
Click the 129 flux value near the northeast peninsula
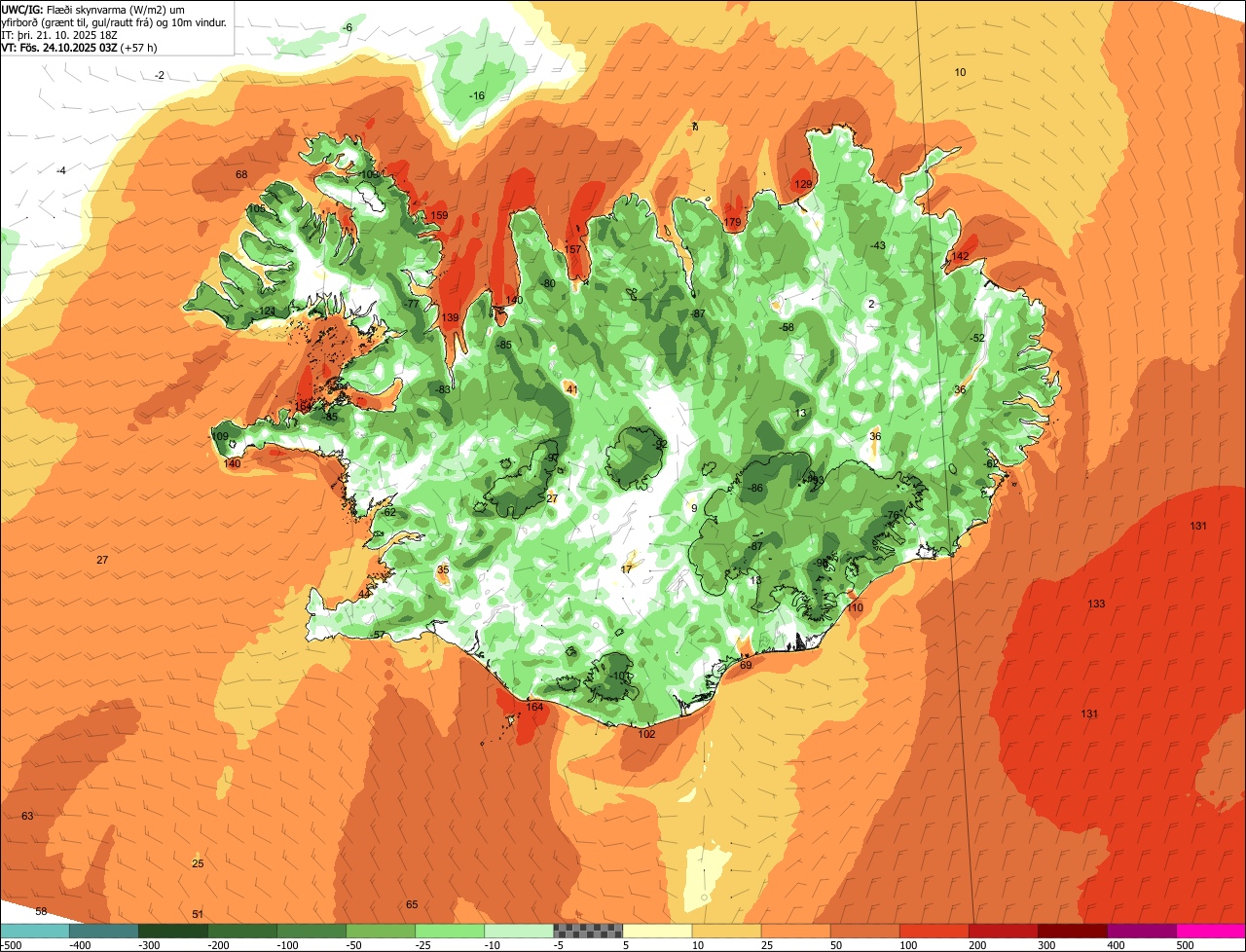803,184
